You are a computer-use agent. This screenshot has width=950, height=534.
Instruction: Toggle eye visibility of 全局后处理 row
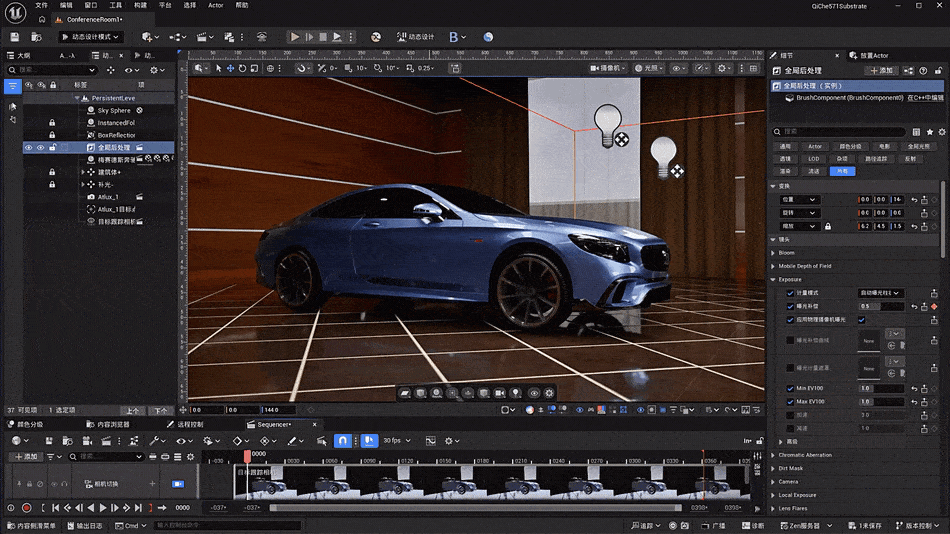(x=28, y=147)
